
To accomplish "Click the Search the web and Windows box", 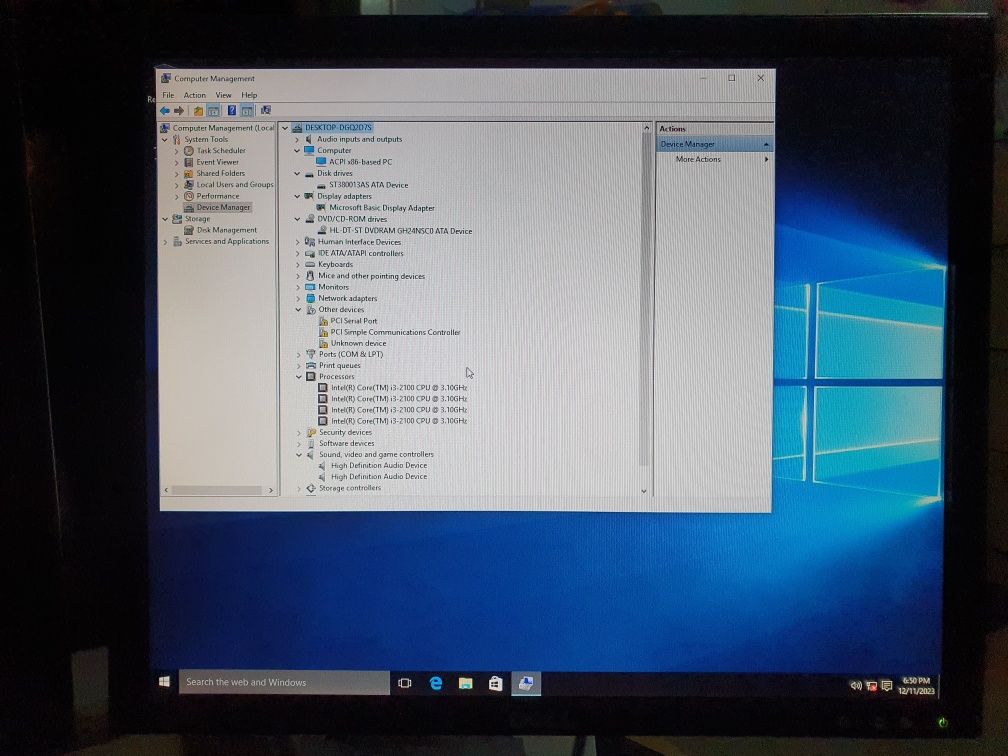I will (284, 683).
